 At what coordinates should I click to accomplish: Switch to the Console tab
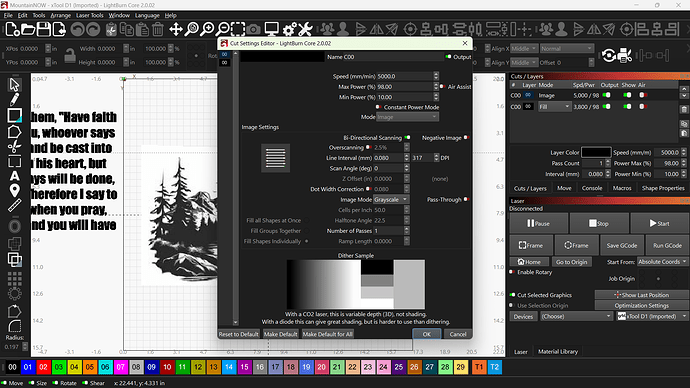[x=592, y=188]
